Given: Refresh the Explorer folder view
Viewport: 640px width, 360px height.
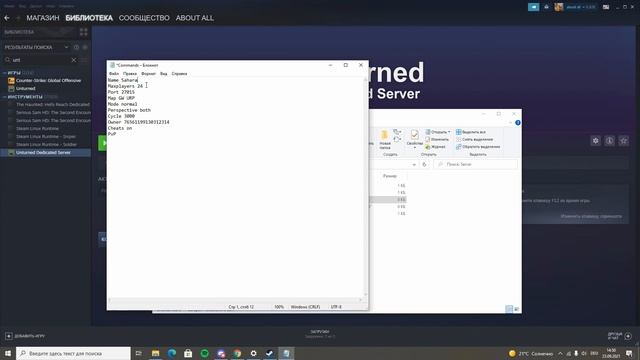Looking at the screenshot, I should pyautogui.click(x=424, y=164).
